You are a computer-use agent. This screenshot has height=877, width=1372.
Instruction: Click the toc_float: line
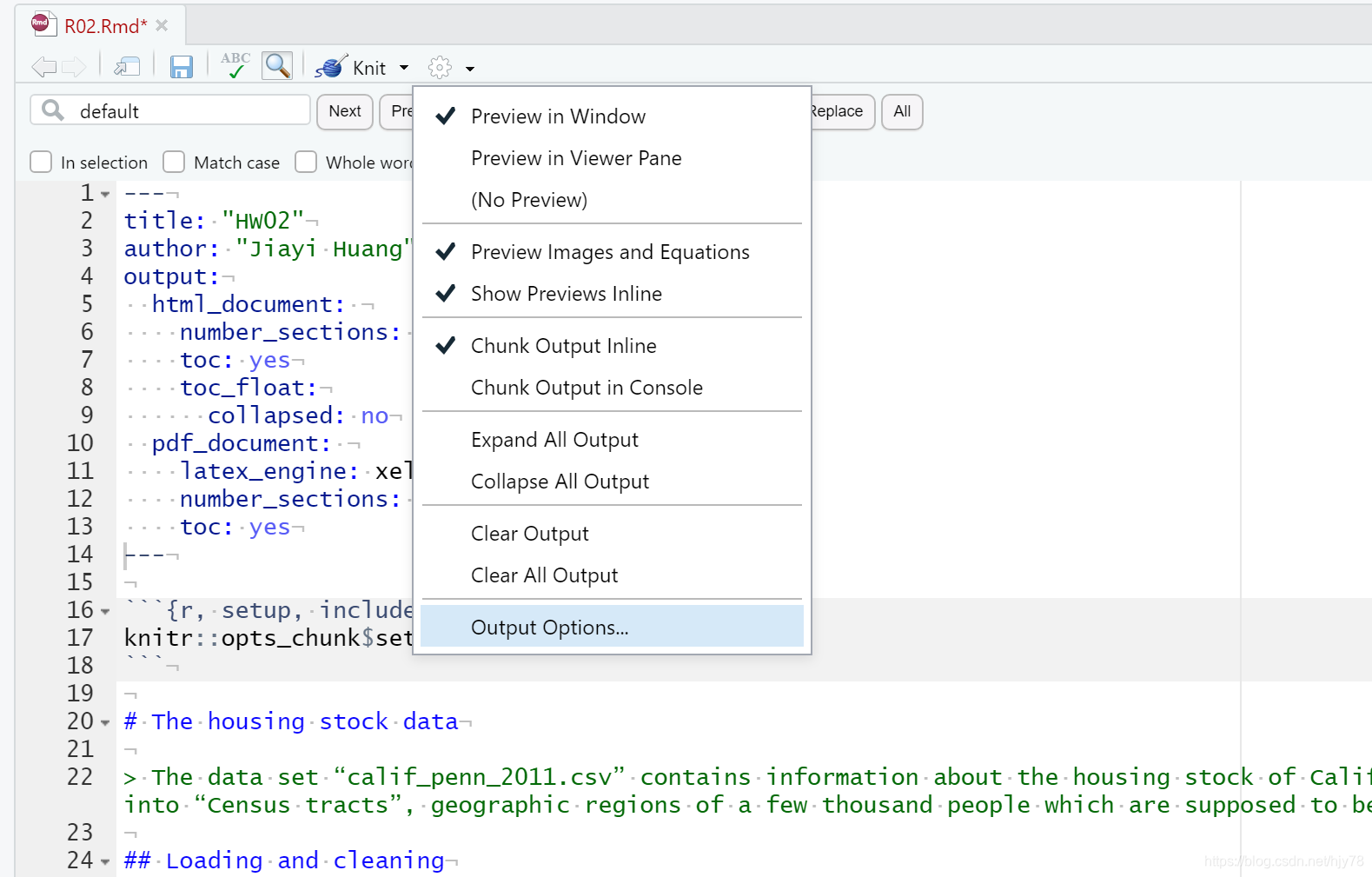(248, 388)
